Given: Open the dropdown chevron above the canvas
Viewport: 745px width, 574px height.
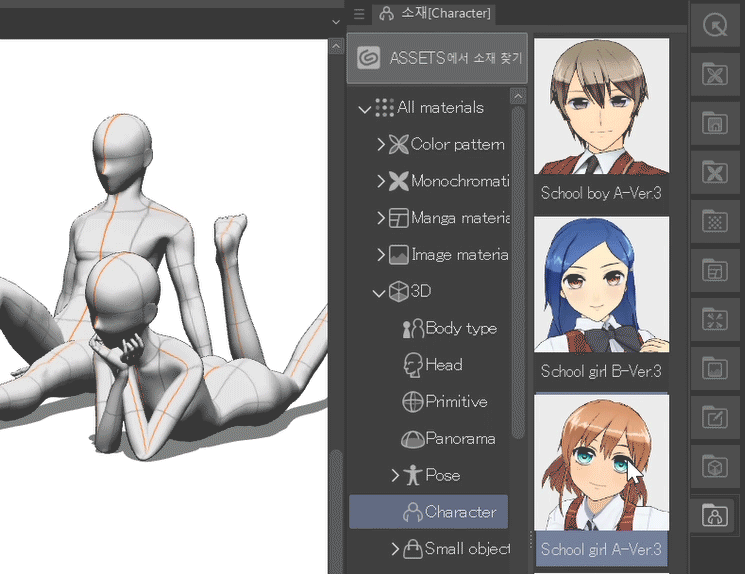Looking at the screenshot, I should coord(336,22).
